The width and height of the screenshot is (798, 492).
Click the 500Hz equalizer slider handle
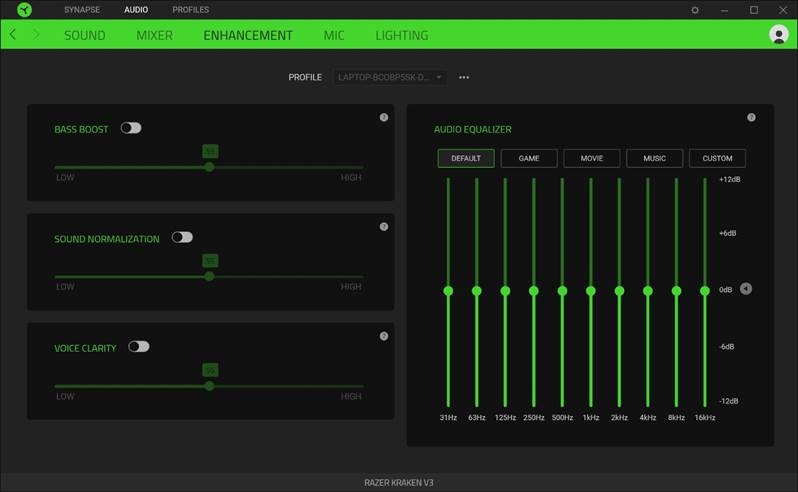[x=562, y=291]
